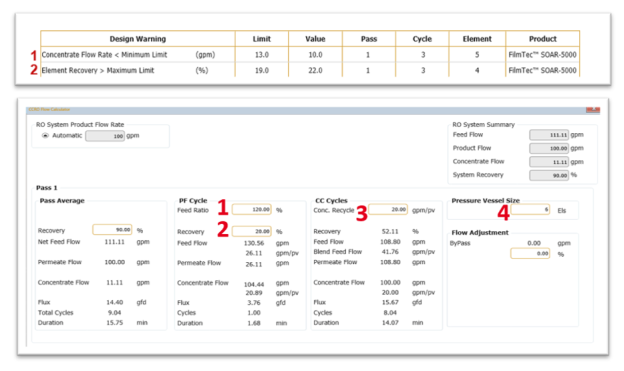
Task: Click the Pass Average Duration value 15.75
Action: click(x=115, y=322)
